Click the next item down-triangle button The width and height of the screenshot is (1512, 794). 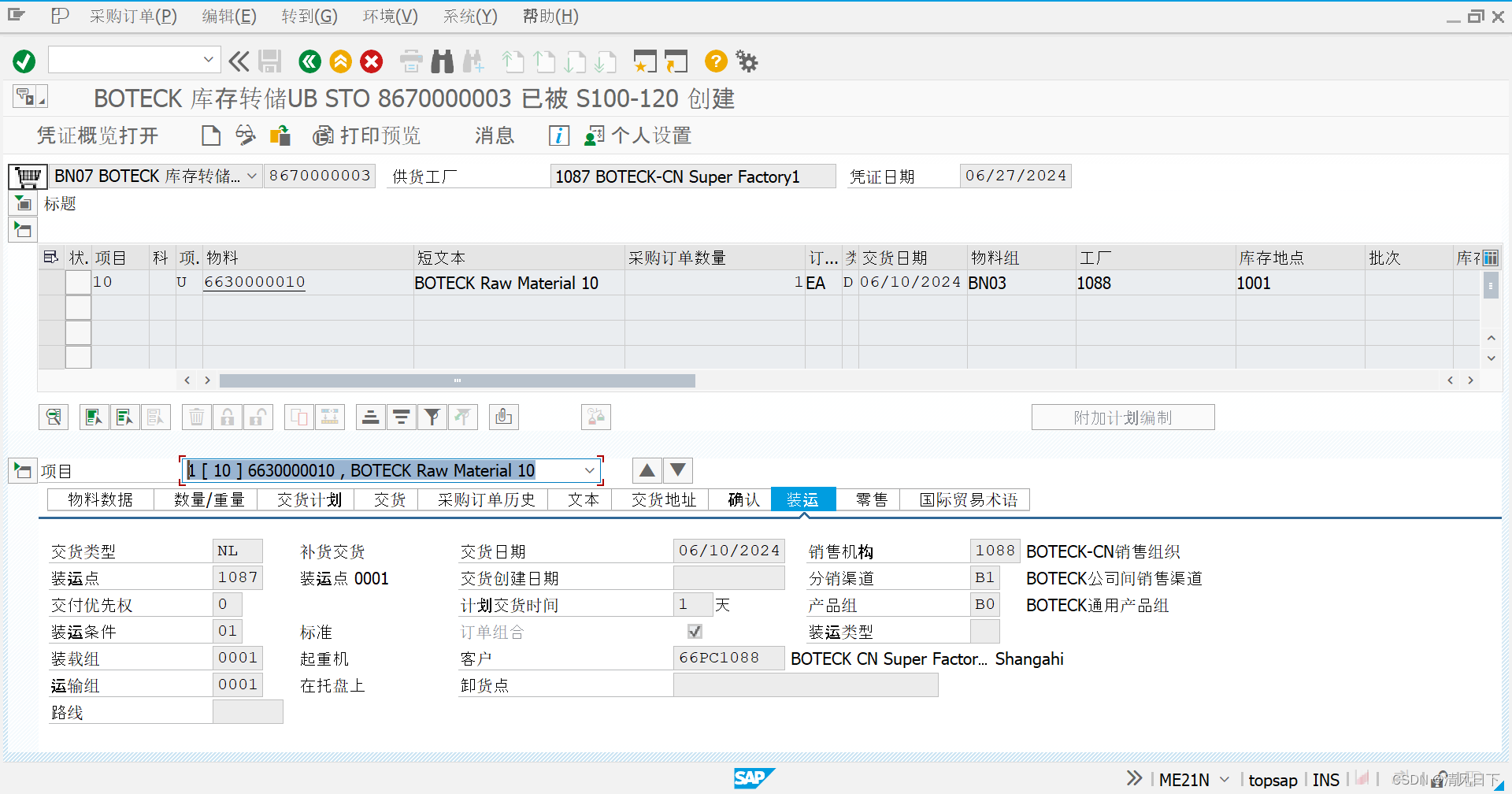click(x=678, y=470)
